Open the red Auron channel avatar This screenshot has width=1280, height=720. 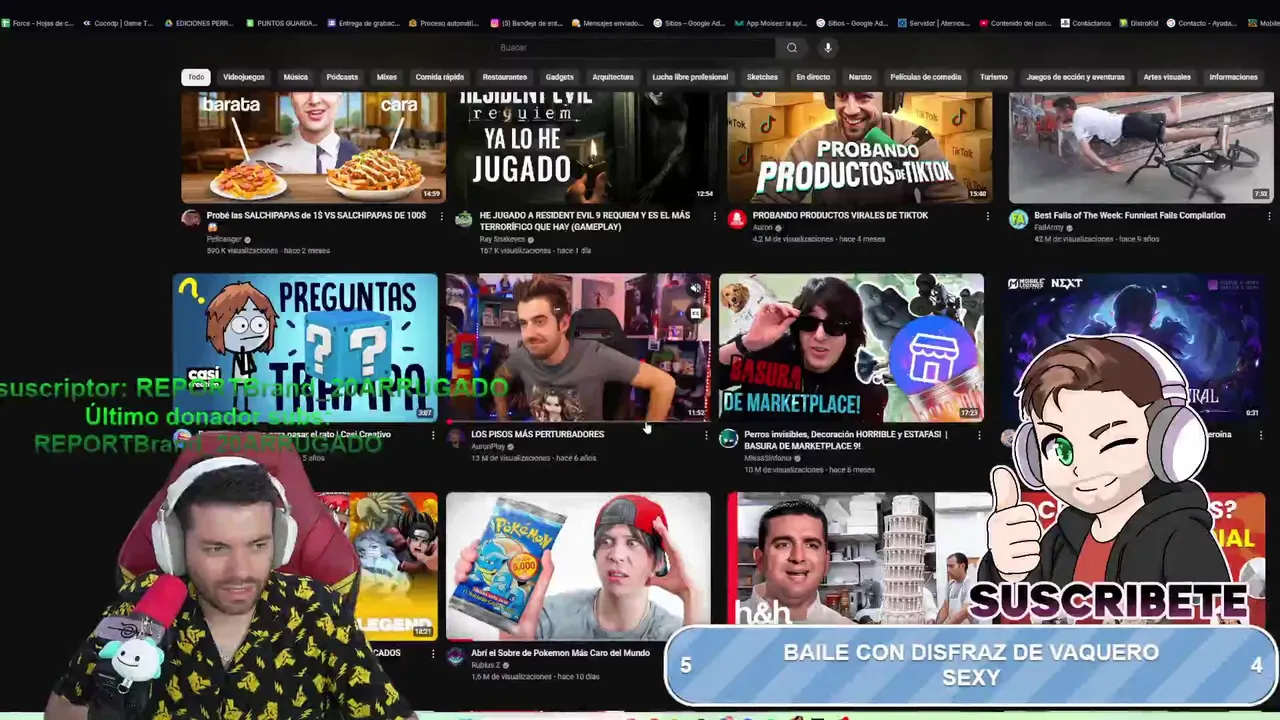click(737, 219)
